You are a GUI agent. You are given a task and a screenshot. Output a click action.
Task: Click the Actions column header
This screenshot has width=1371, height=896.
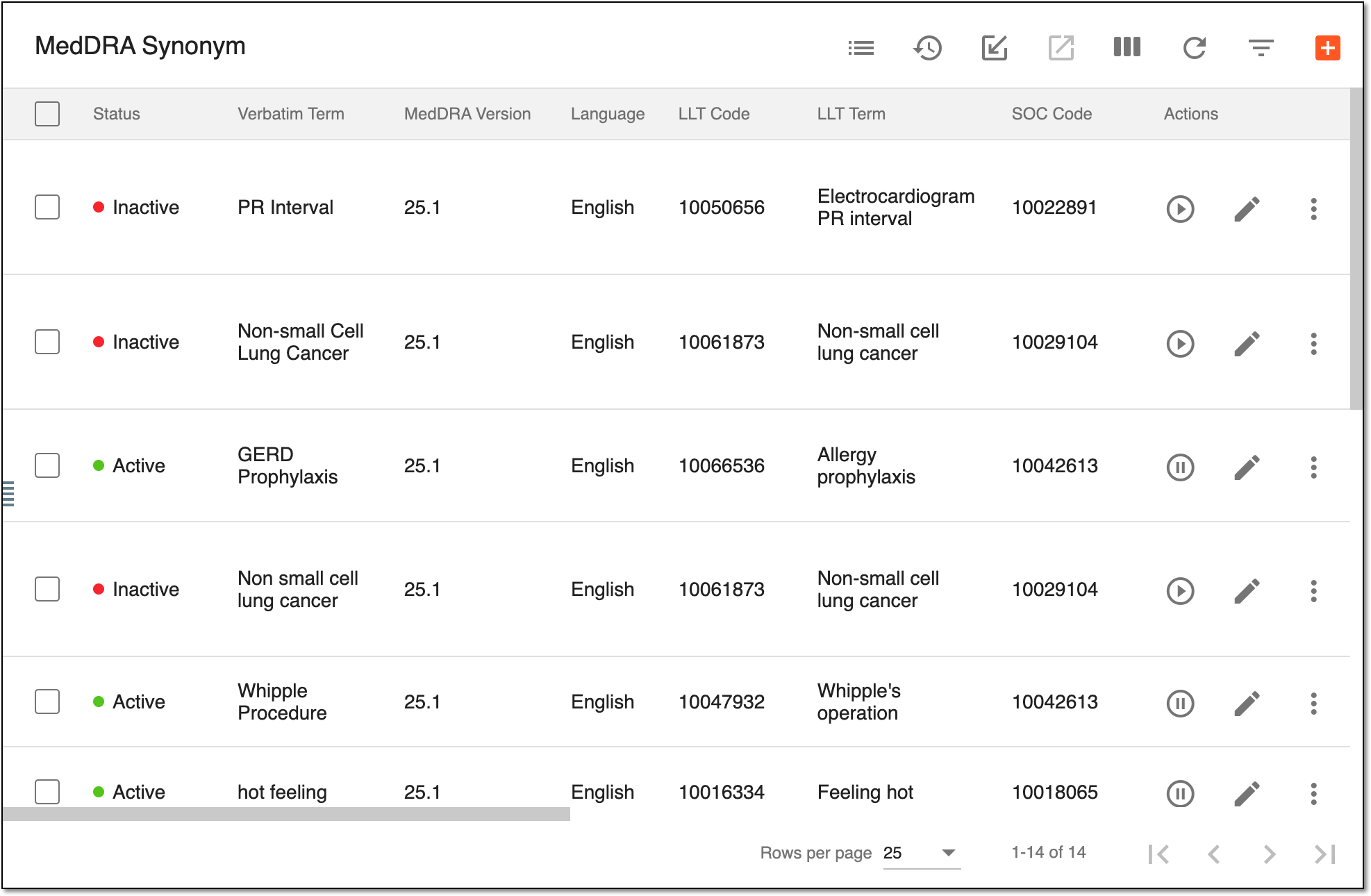point(1191,114)
